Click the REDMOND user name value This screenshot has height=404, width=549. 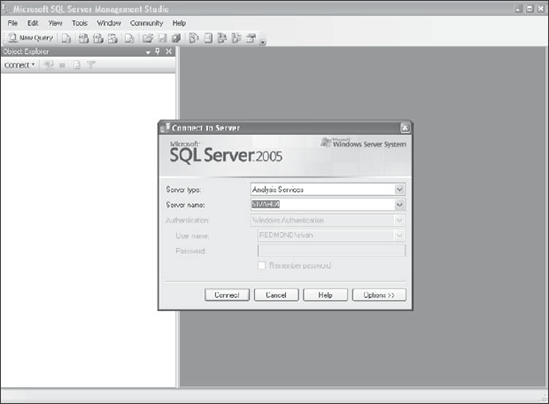pos(286,235)
